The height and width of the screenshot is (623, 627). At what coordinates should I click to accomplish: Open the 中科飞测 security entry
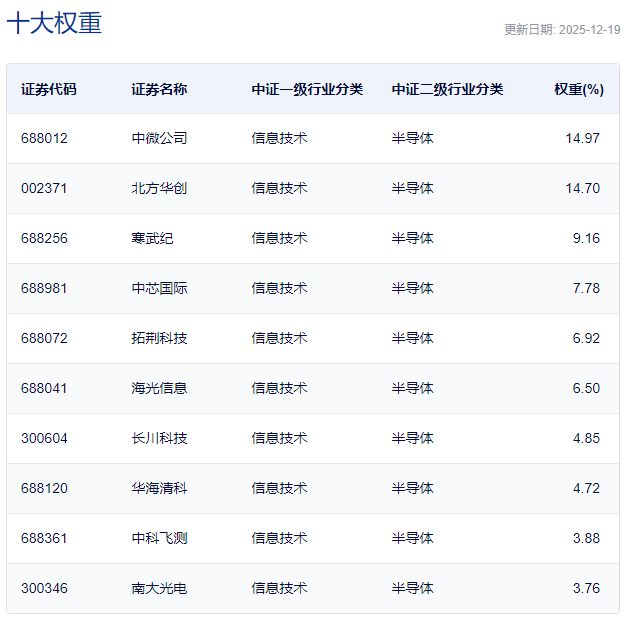click(159, 538)
